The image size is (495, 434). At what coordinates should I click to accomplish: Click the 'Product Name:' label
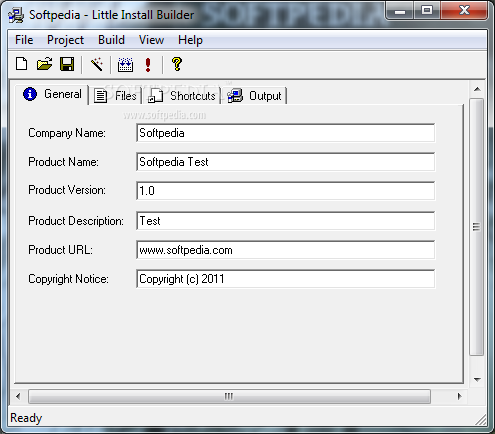[x=63, y=162]
